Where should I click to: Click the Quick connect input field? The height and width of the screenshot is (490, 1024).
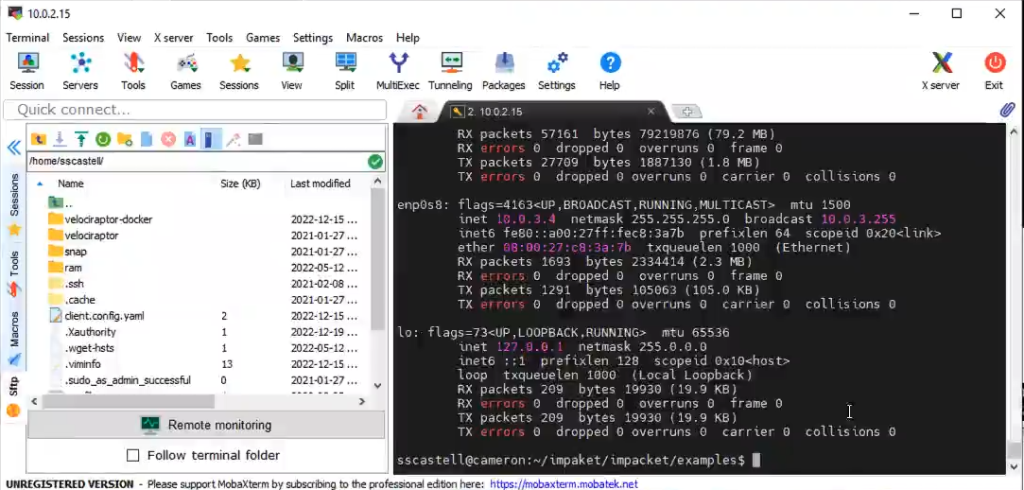(x=195, y=110)
